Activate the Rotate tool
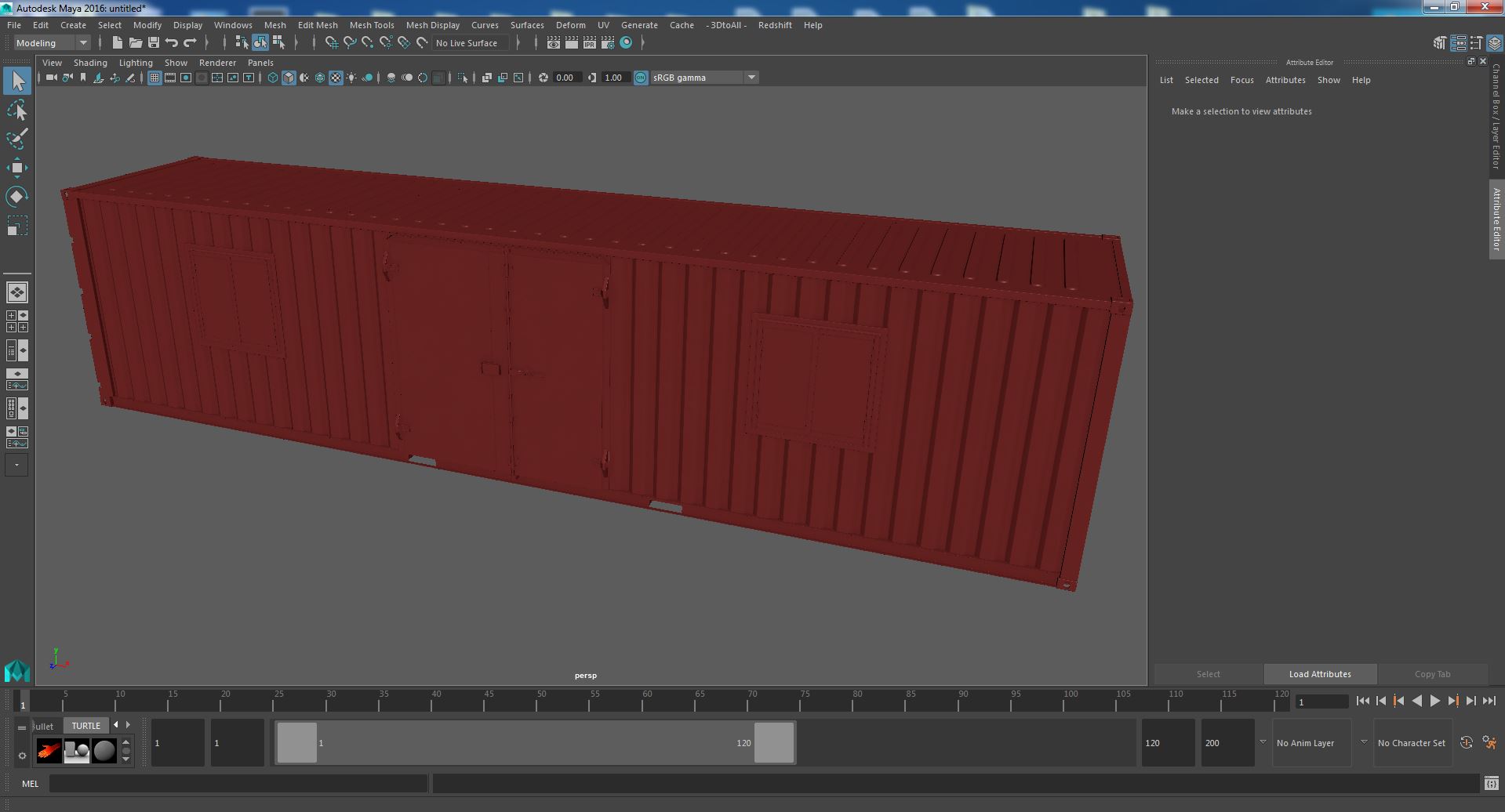 point(17,197)
